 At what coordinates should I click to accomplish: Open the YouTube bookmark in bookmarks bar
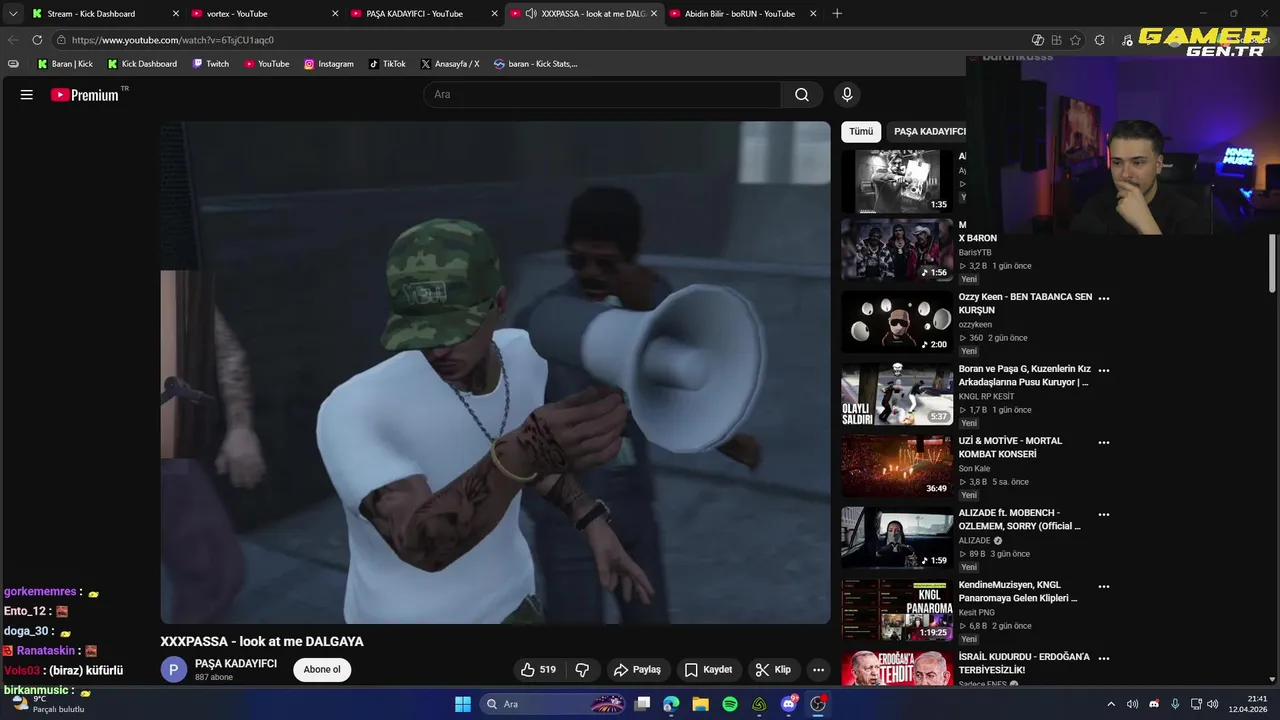click(x=266, y=64)
